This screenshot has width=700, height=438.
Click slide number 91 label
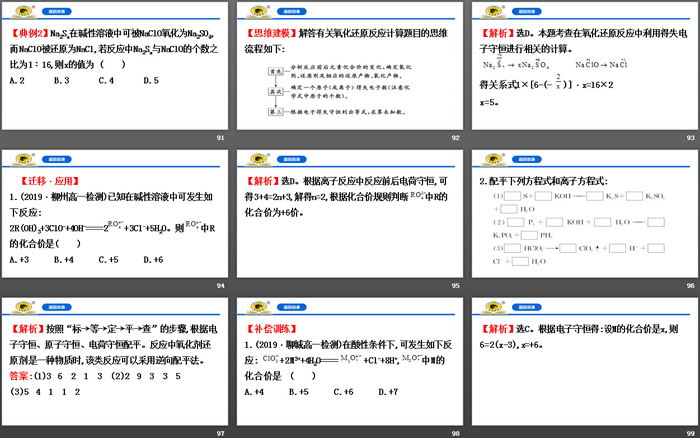pyautogui.click(x=221, y=138)
